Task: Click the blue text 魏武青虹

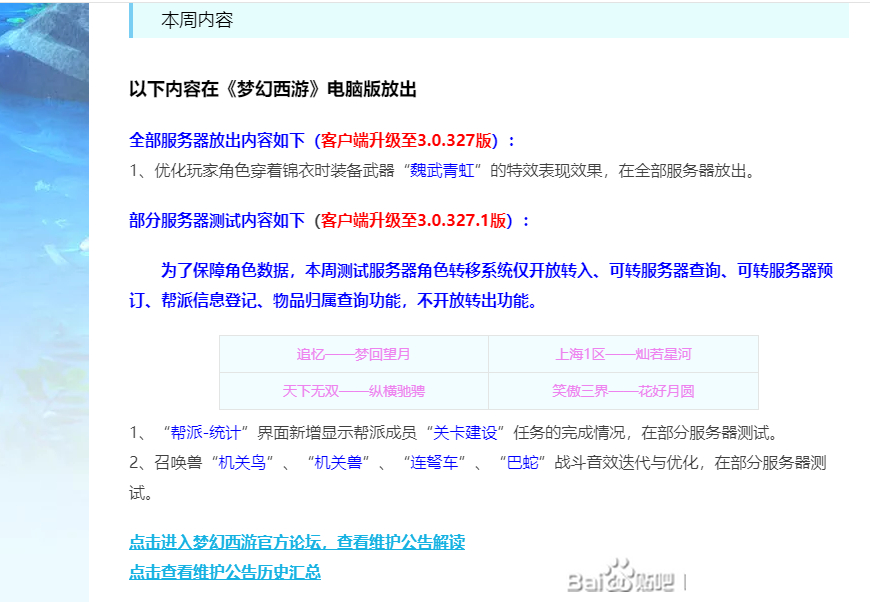Action: (x=442, y=170)
